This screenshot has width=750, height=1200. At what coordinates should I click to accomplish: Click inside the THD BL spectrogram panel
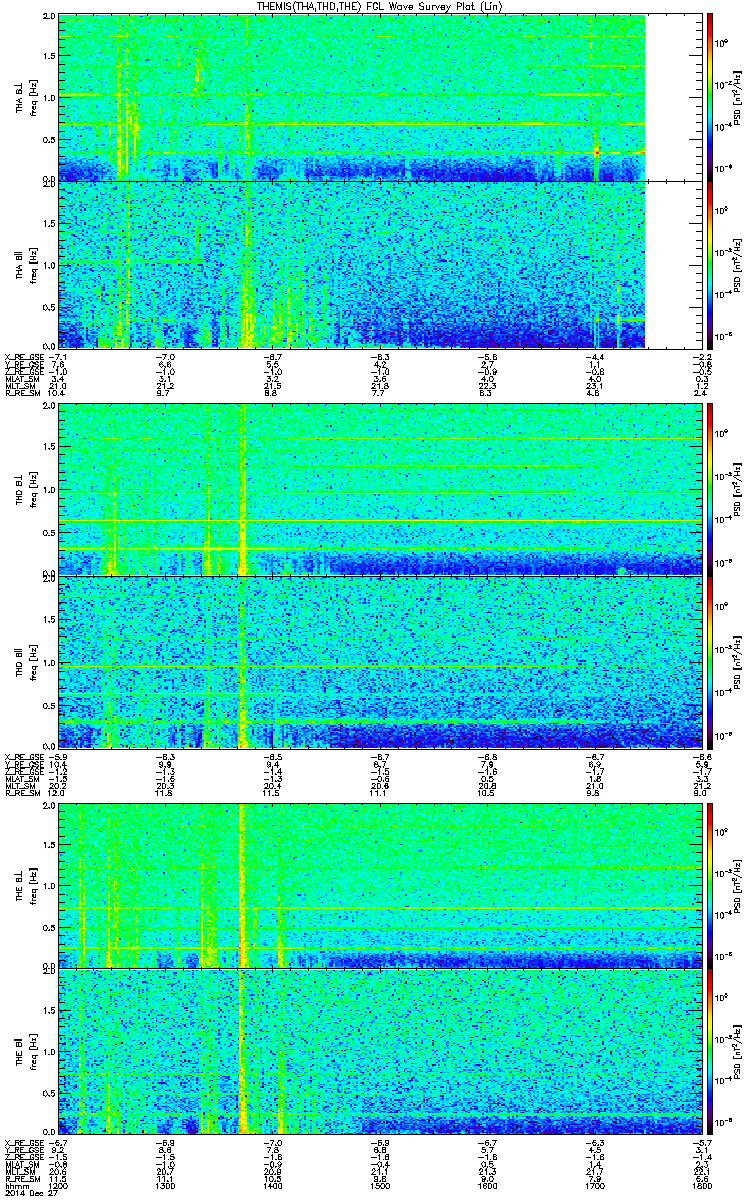[x=378, y=489]
